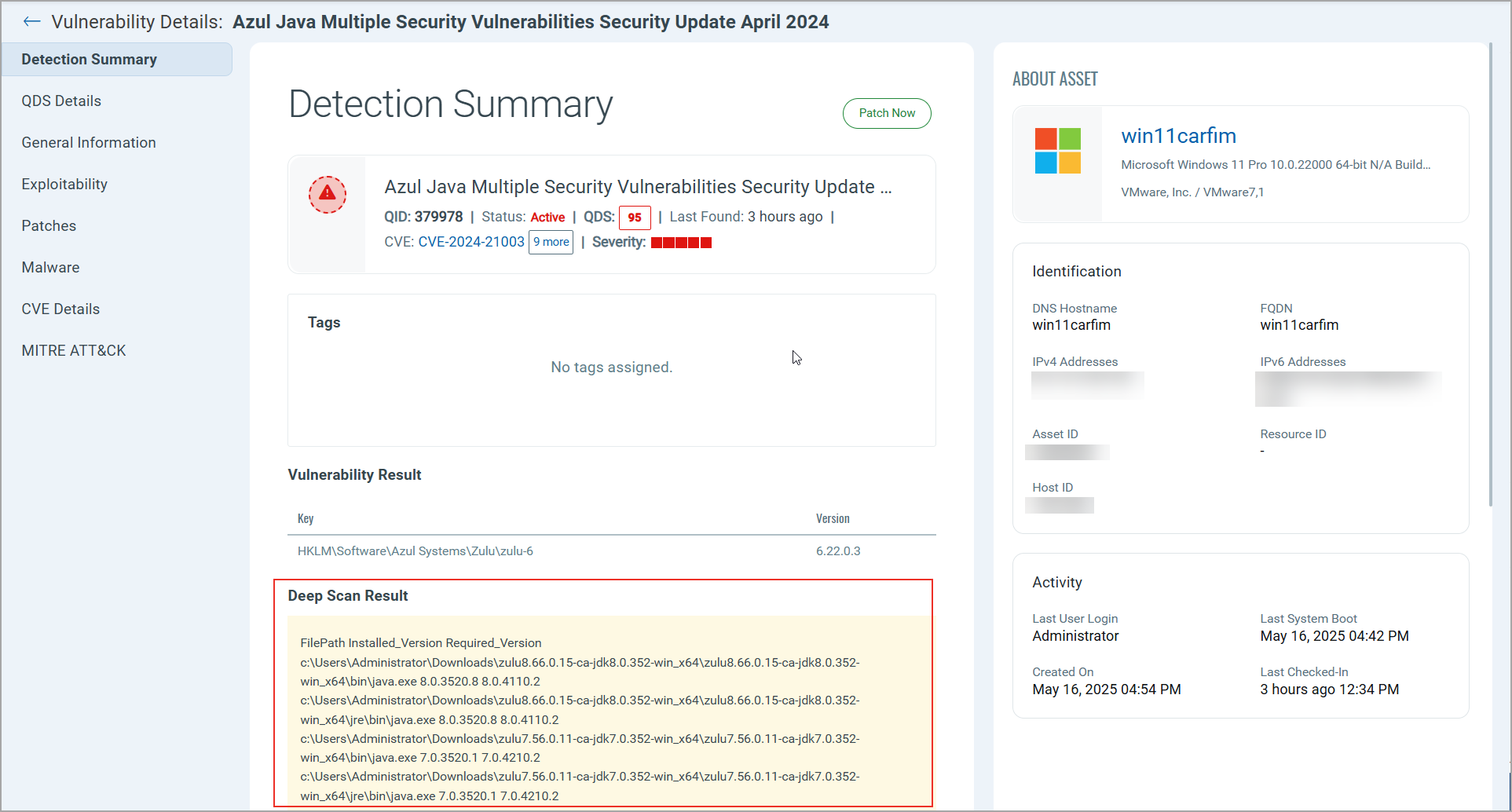Screen dimensions: 1512x812
Task: Click the No tags assigned message
Action: [612, 368]
